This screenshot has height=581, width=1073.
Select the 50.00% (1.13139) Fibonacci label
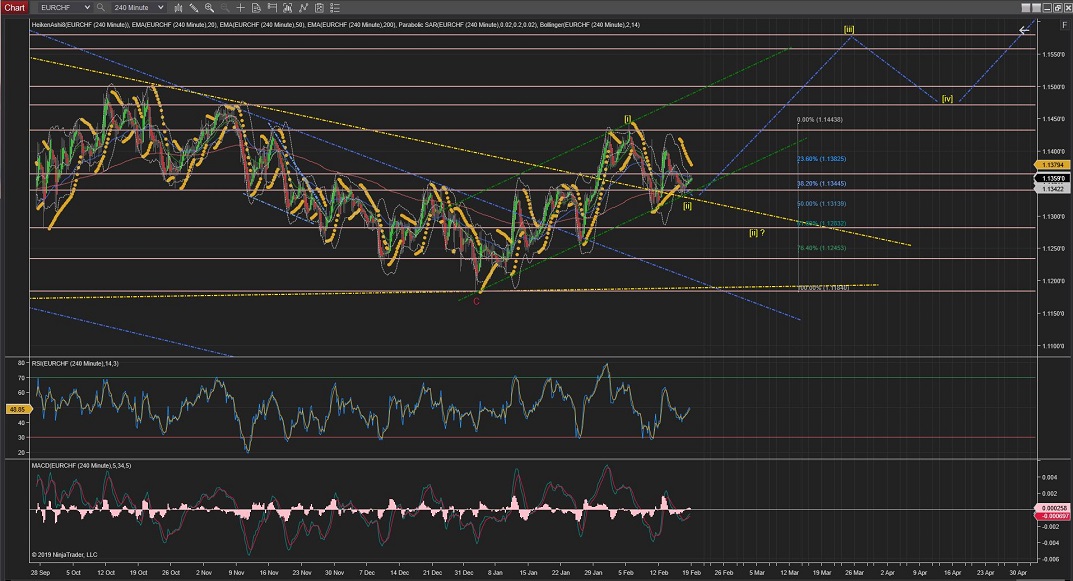[821, 203]
